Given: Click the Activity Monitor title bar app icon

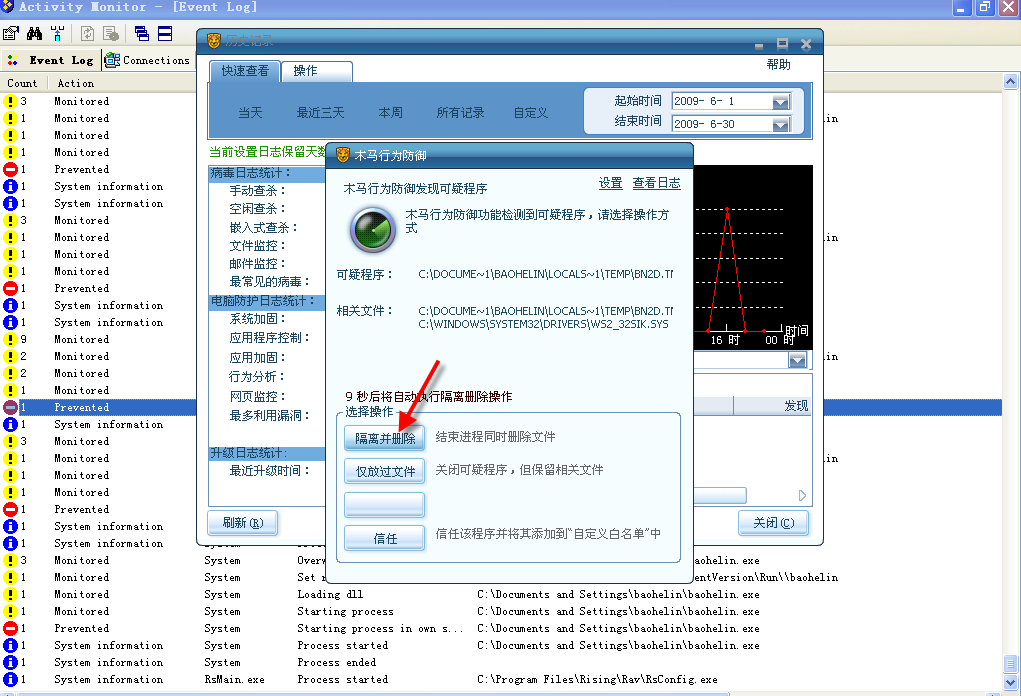Looking at the screenshot, I should 7,7.
